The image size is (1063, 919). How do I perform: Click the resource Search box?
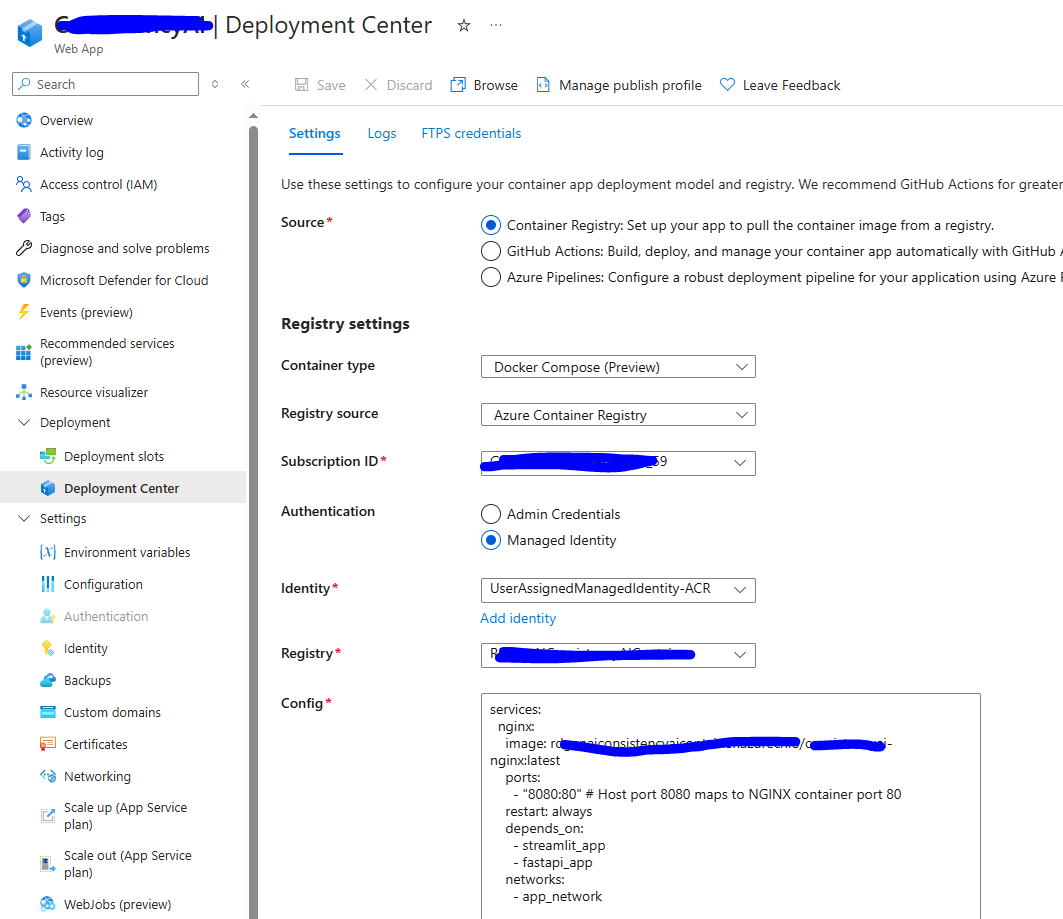pos(105,84)
